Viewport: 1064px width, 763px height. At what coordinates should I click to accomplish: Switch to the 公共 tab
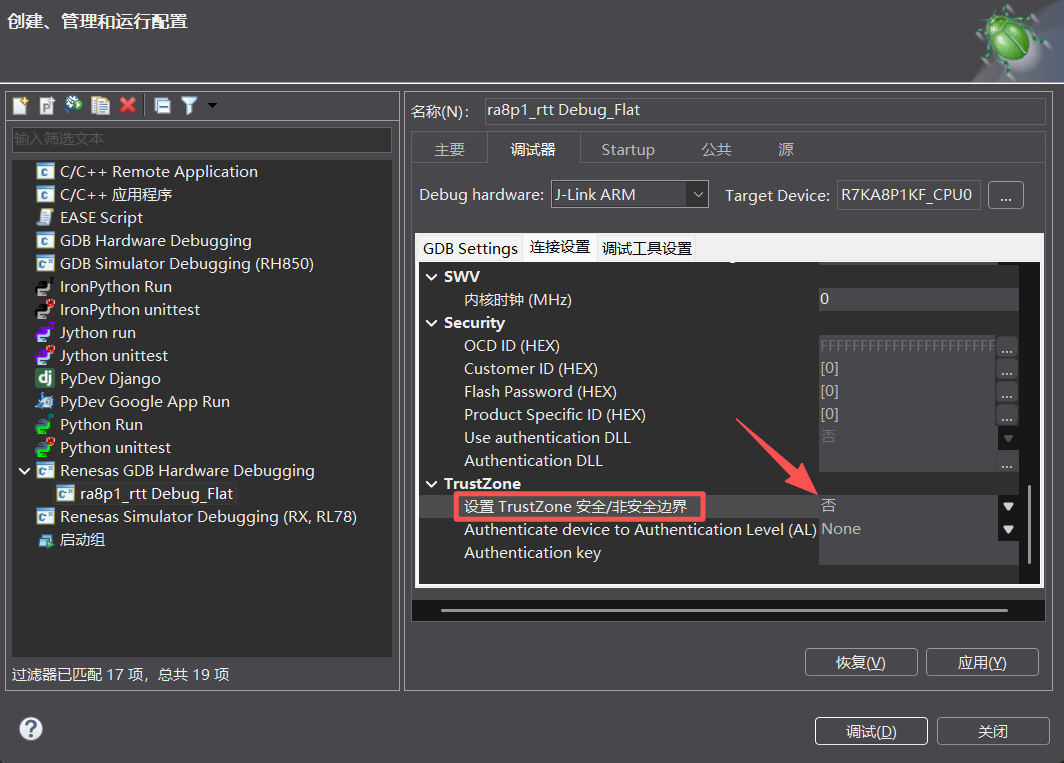716,149
